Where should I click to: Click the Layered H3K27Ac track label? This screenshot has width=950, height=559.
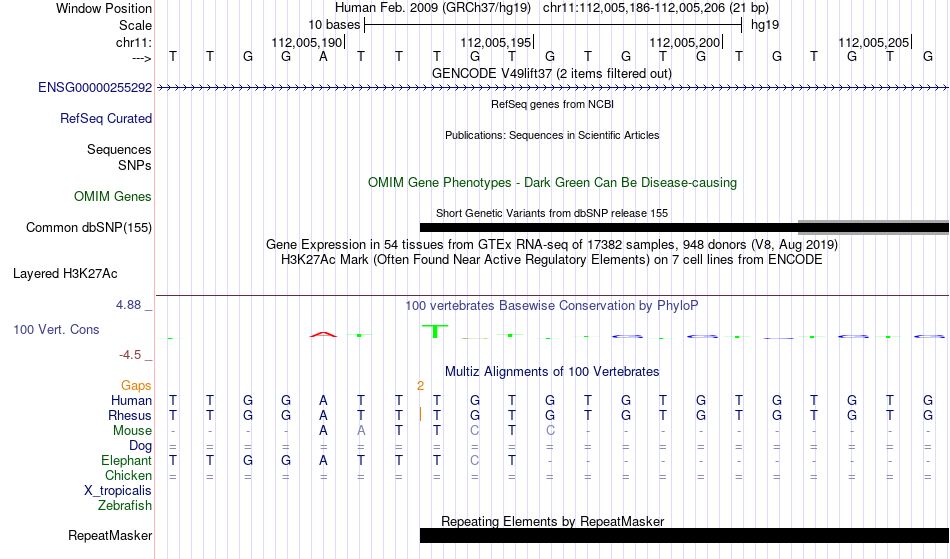click(65, 274)
